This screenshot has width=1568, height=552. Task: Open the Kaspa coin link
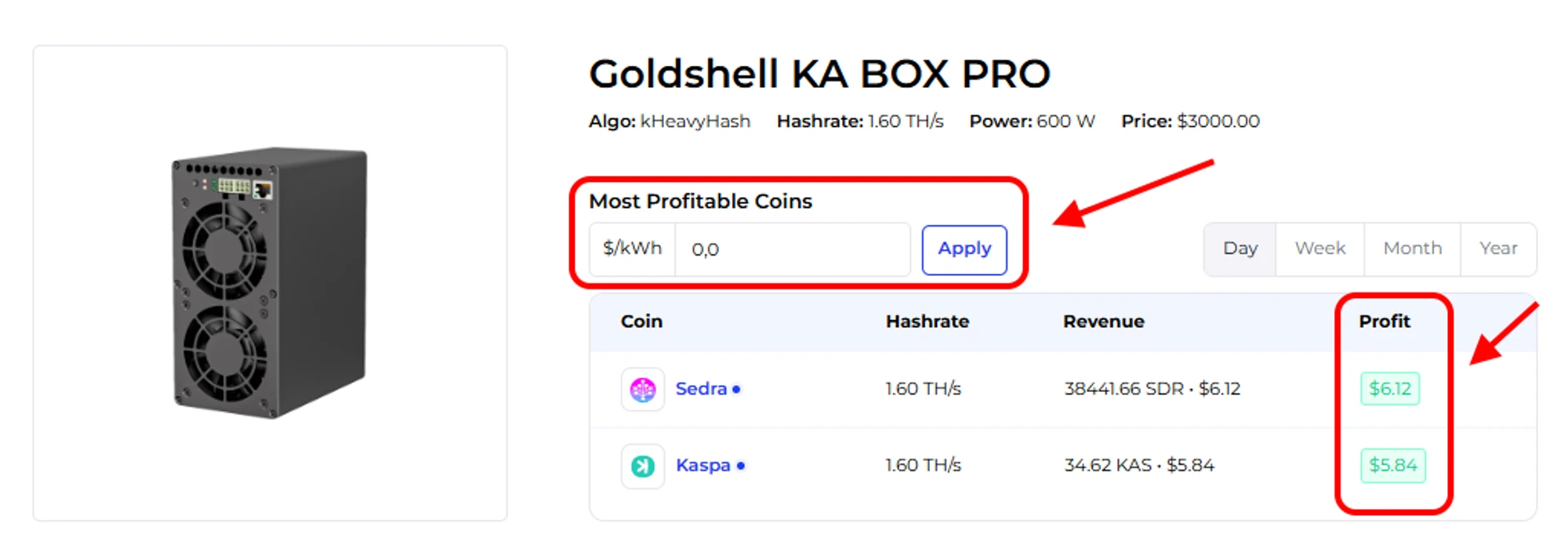pyautogui.click(x=702, y=466)
